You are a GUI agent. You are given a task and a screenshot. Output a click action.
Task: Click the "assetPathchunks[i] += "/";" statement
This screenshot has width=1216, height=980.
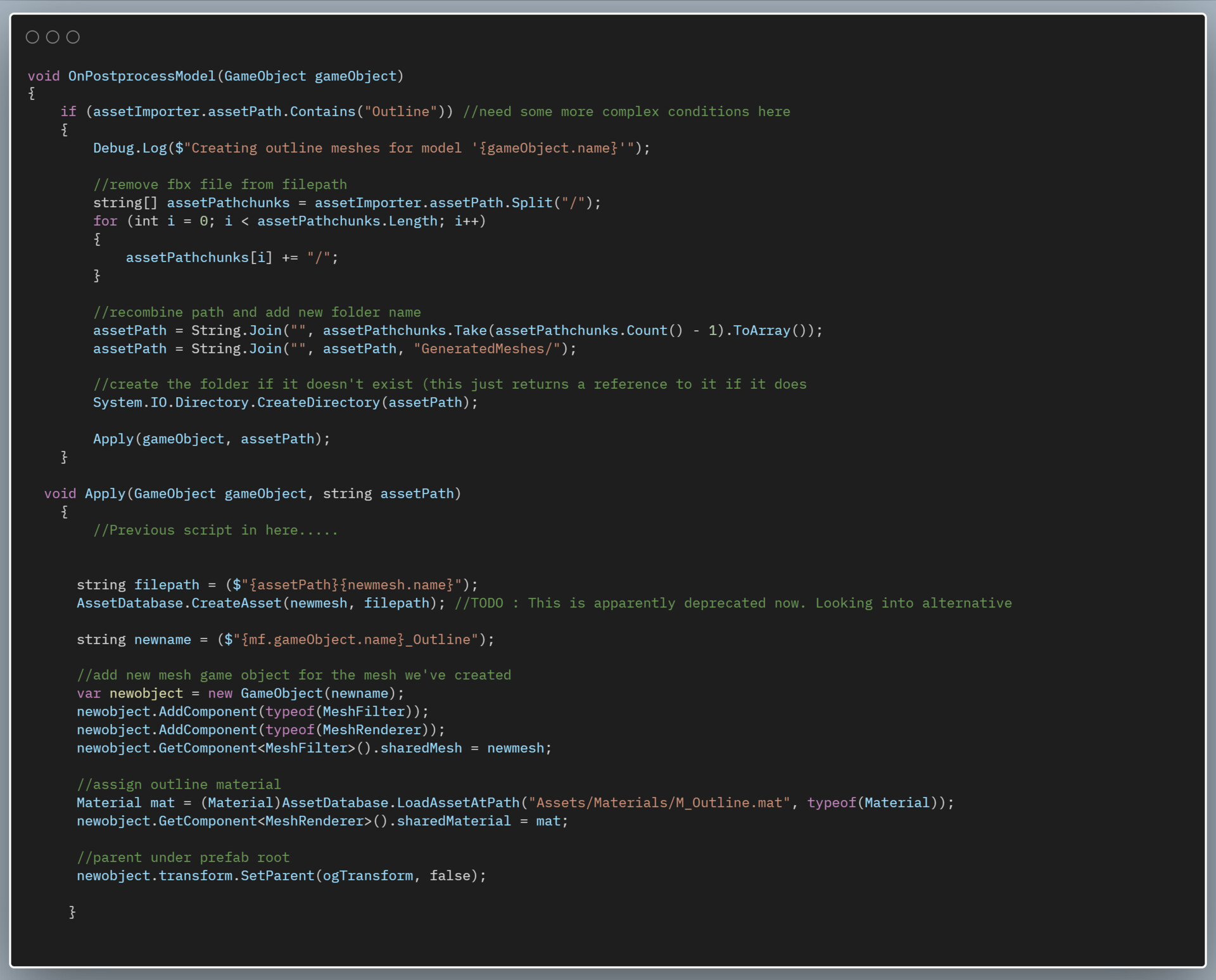(x=232, y=258)
